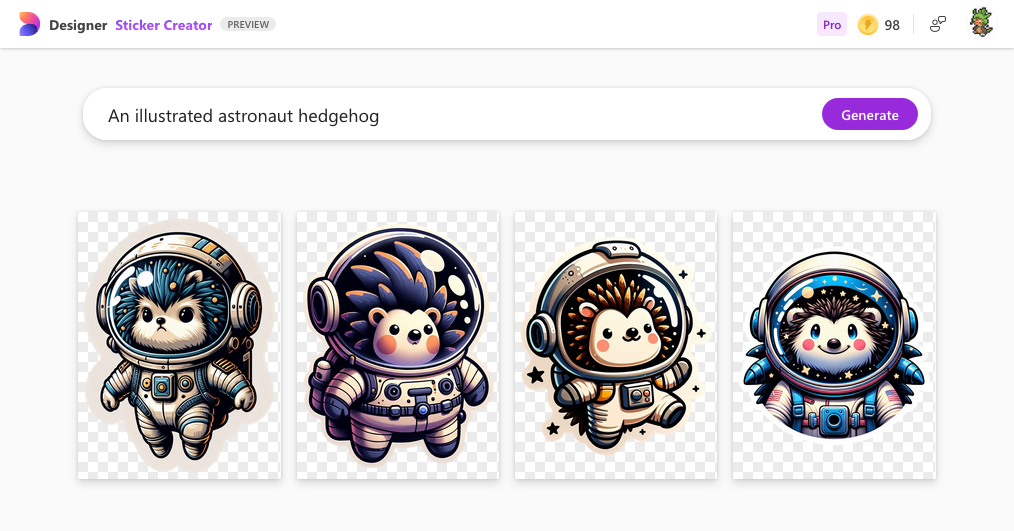
Task: Select the fourth round blue hedgehog sticker
Action: pos(834,345)
